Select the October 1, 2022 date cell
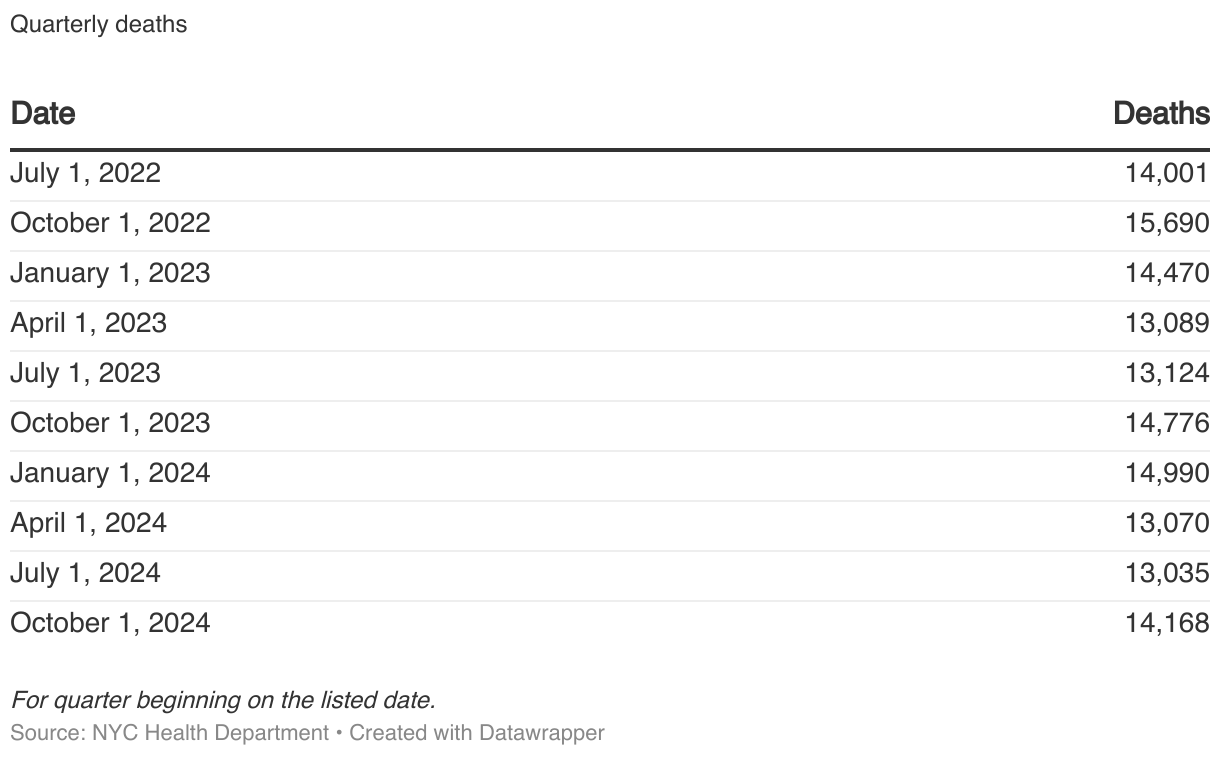The height and width of the screenshot is (758, 1220). [x=110, y=223]
